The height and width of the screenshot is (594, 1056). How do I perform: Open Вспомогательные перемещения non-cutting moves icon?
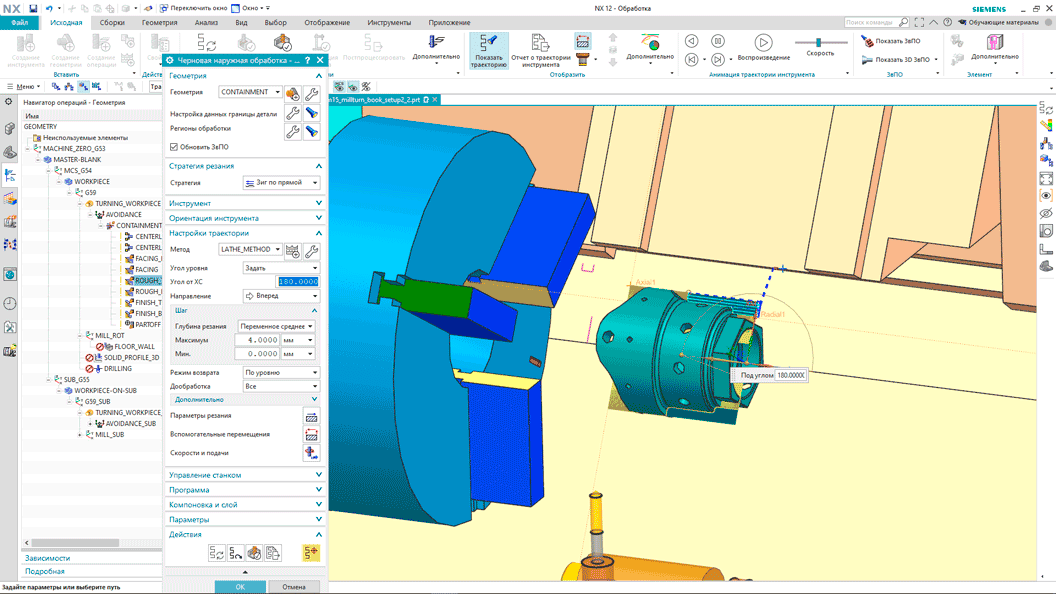[x=311, y=434]
